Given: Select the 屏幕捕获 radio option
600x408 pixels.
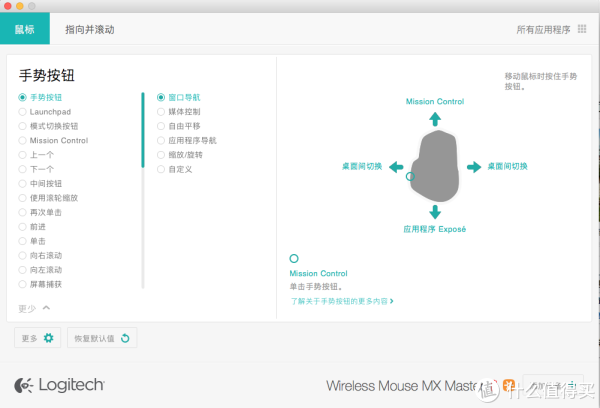Looking at the screenshot, I should tap(22, 284).
